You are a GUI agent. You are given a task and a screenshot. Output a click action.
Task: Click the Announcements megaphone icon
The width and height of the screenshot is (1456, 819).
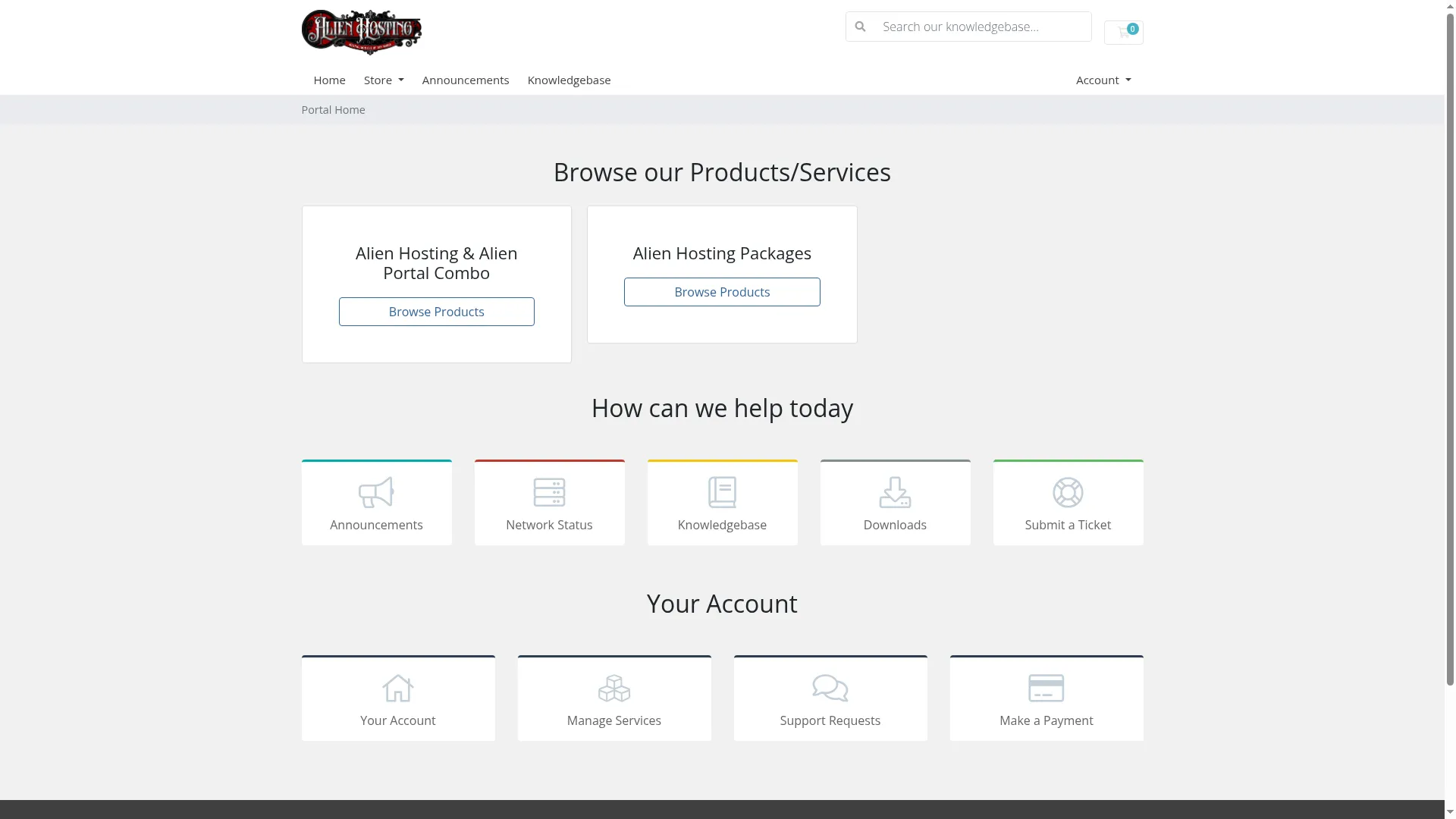tap(376, 492)
